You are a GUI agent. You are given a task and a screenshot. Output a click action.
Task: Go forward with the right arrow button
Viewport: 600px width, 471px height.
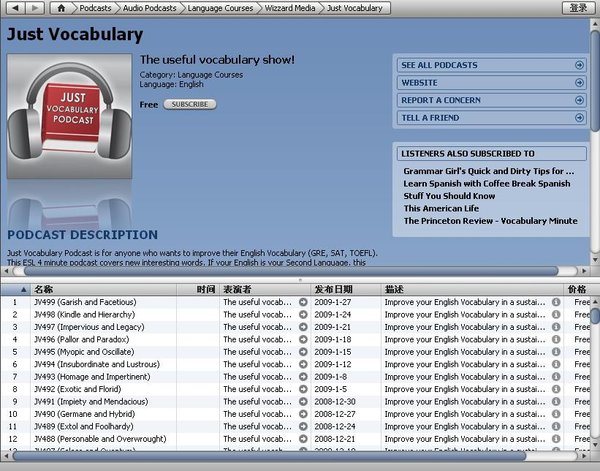(35, 8)
